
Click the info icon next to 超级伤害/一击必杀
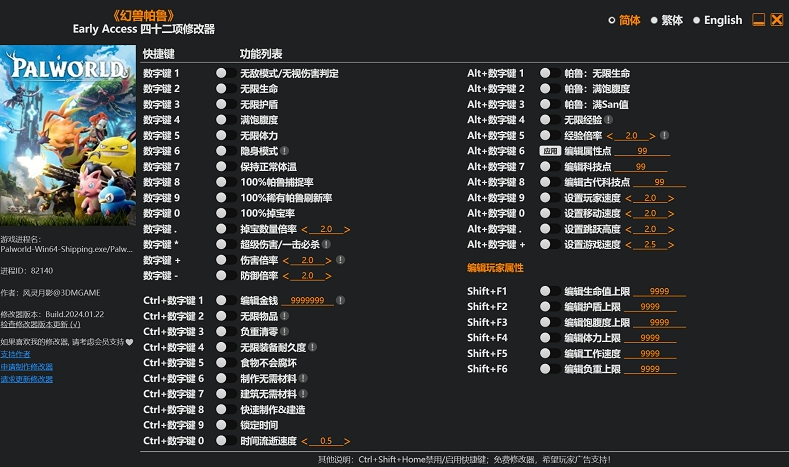click(326, 245)
